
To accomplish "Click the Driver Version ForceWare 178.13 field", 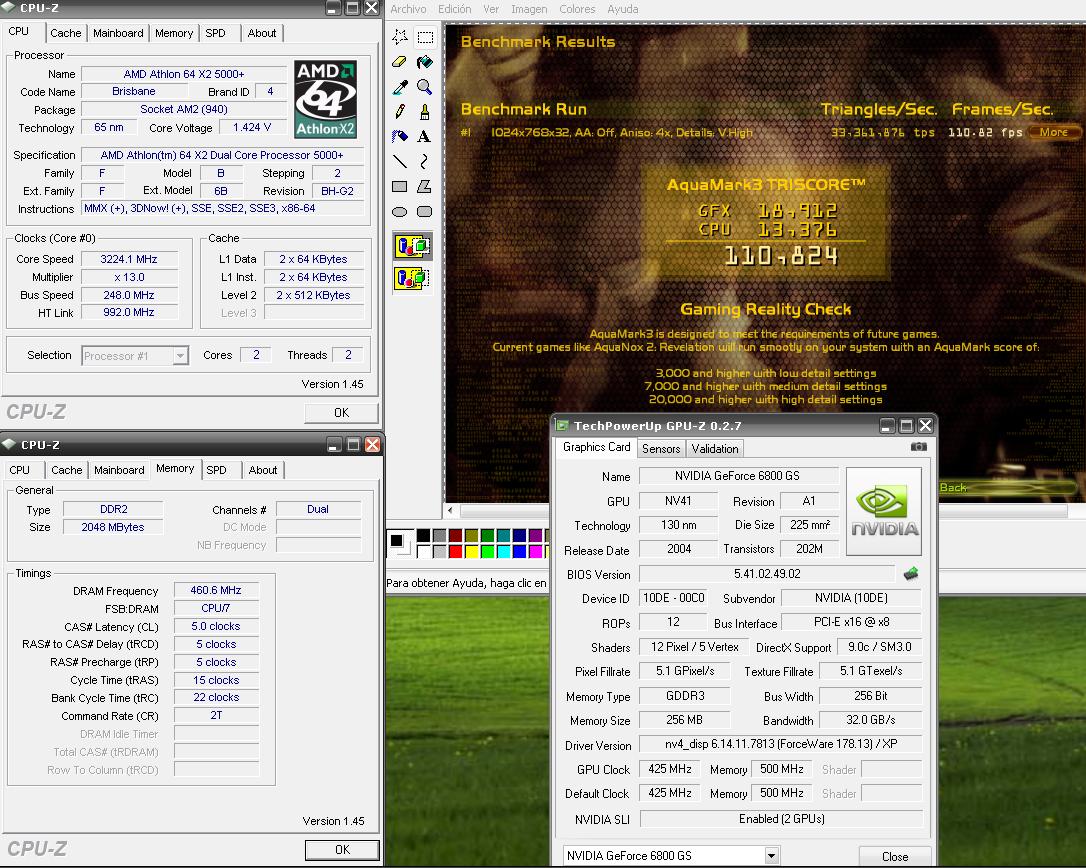I will 781,744.
